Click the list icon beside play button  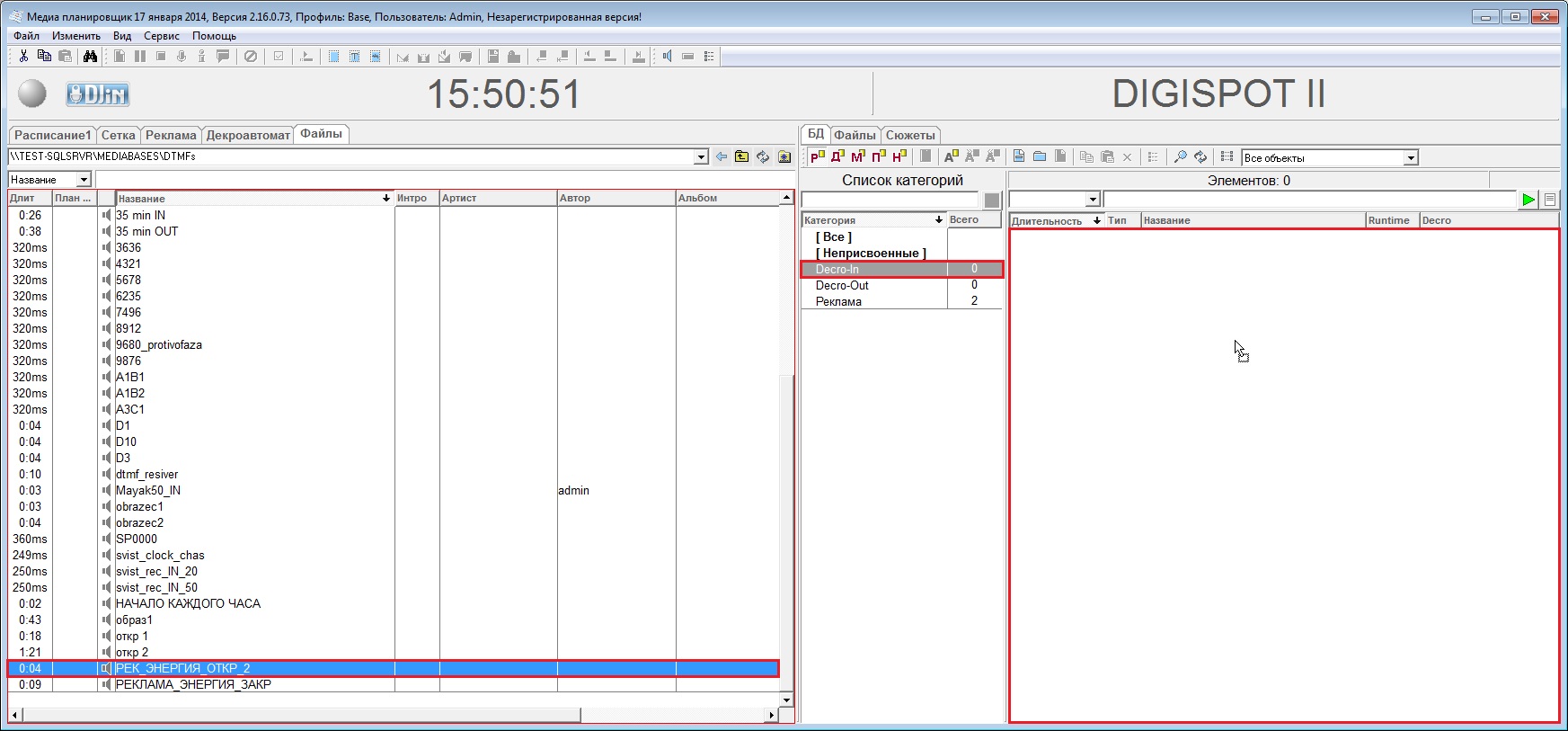click(1550, 200)
